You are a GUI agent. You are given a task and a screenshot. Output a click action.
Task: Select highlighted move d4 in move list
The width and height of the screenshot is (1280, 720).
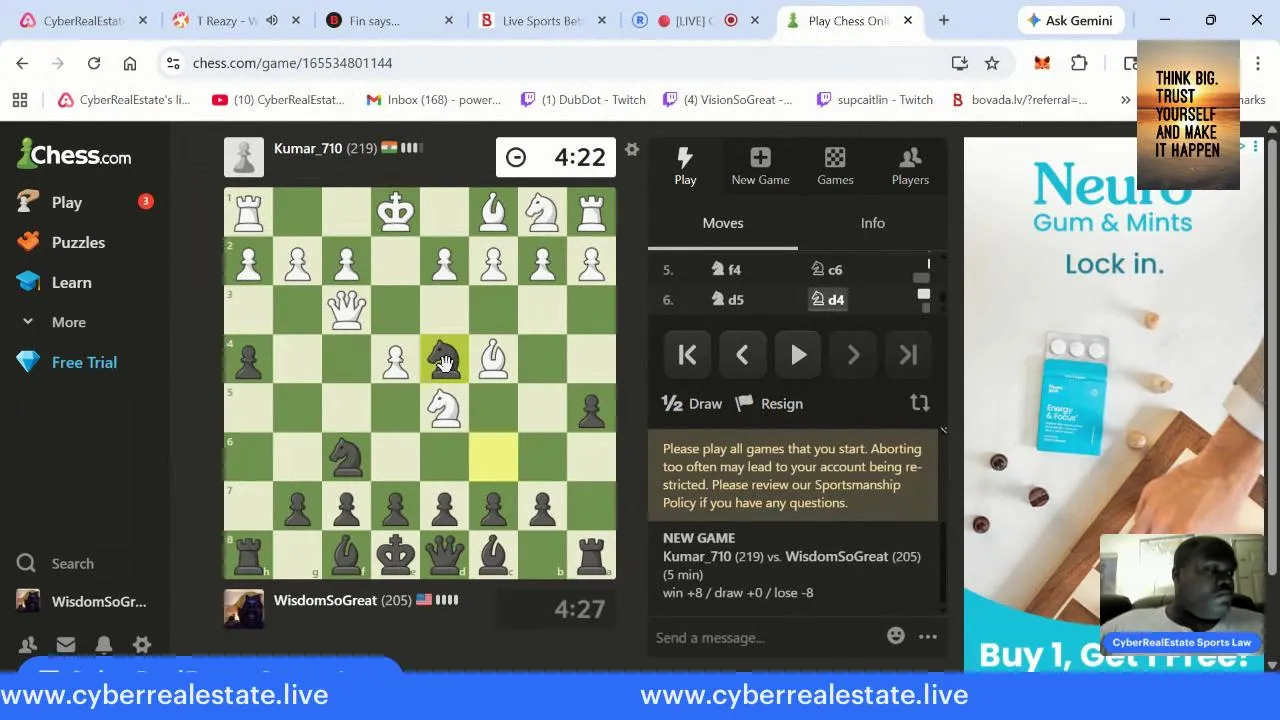click(x=828, y=299)
